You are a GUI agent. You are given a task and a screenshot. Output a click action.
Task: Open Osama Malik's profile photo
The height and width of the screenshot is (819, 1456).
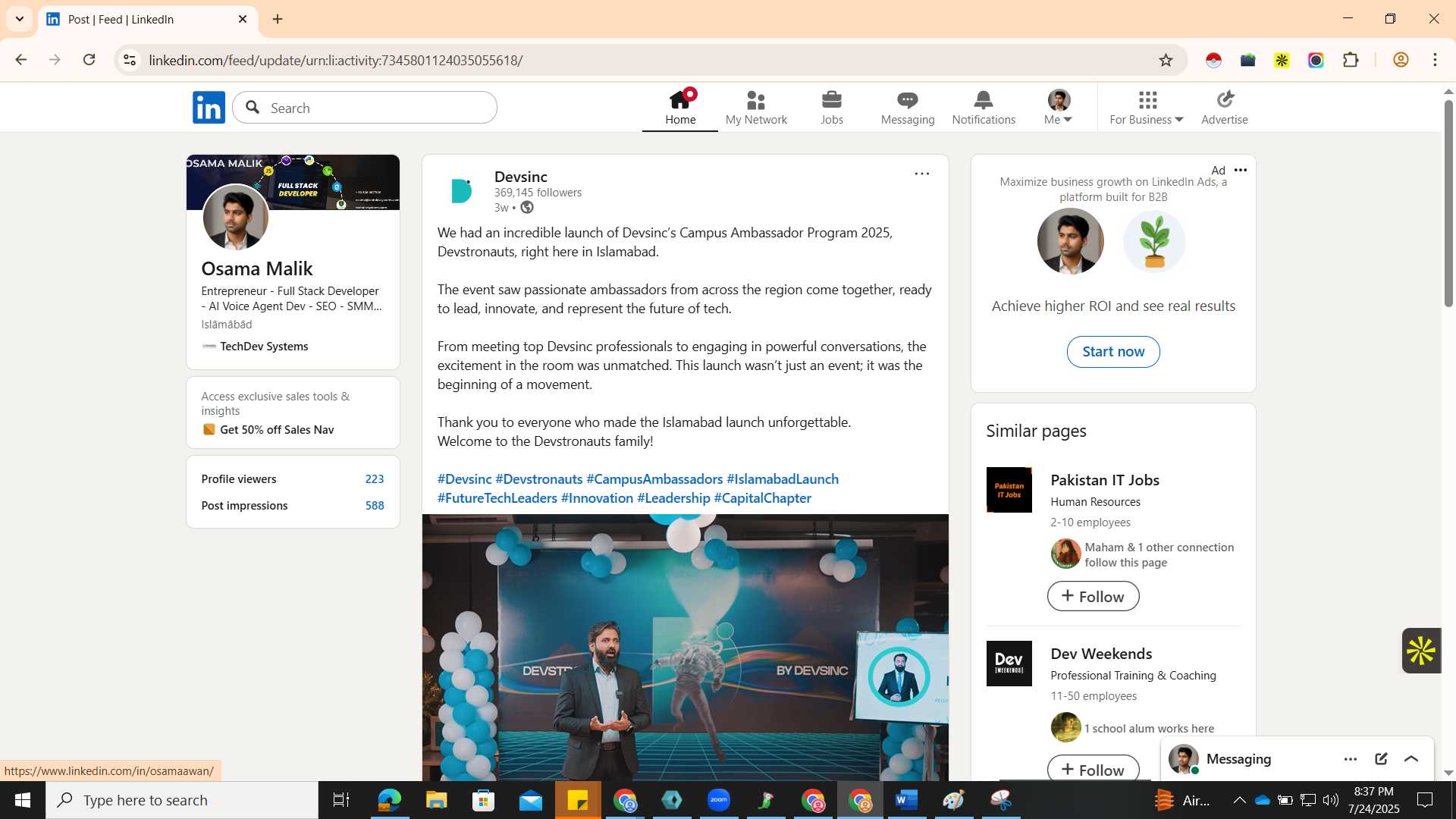[x=235, y=218]
